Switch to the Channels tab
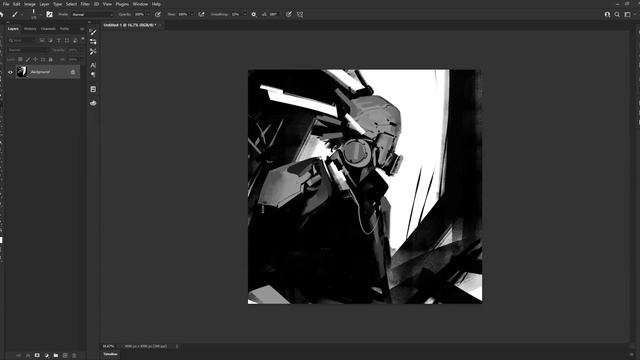The image size is (640, 360). click(x=48, y=29)
